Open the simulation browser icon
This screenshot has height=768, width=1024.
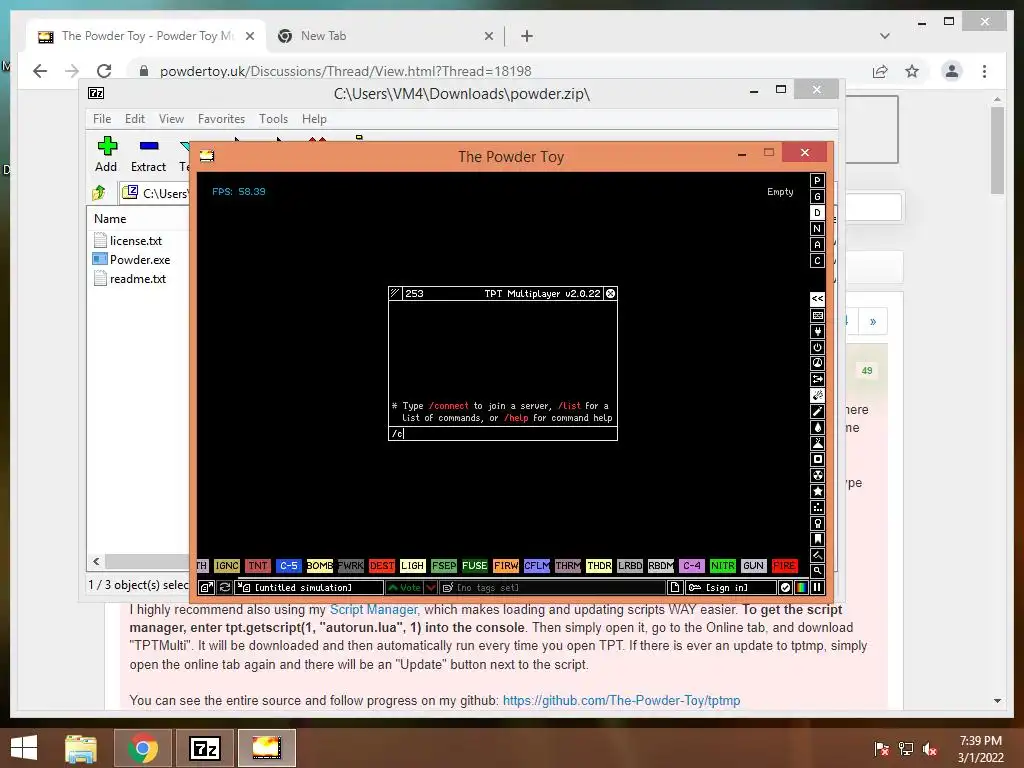(206, 587)
